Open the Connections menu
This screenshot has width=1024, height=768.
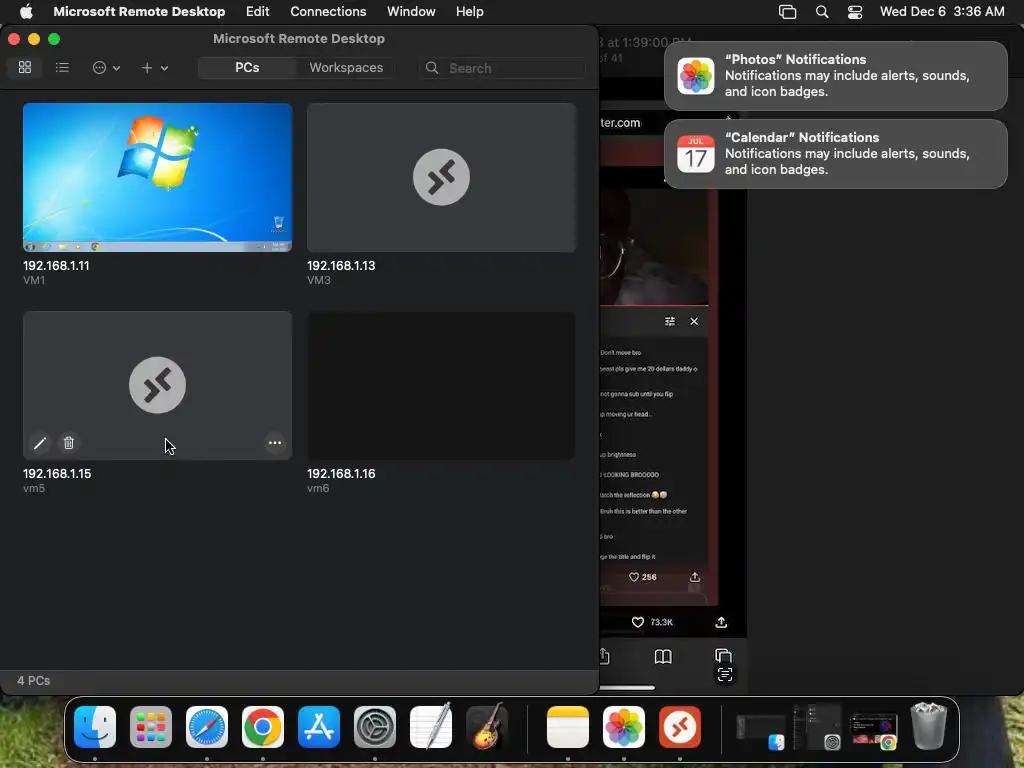328,11
